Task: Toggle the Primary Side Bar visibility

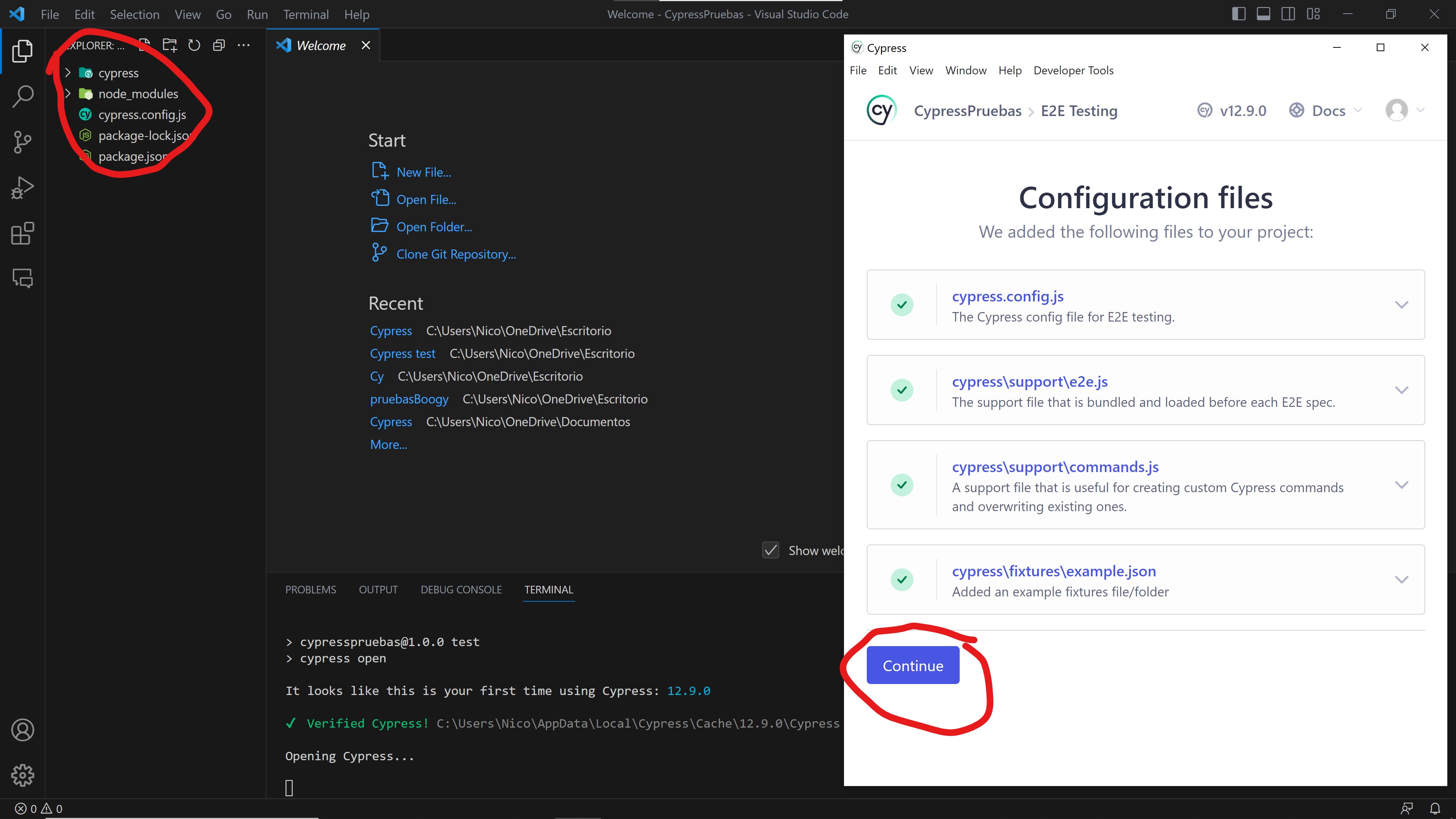Action: pos(1238,14)
